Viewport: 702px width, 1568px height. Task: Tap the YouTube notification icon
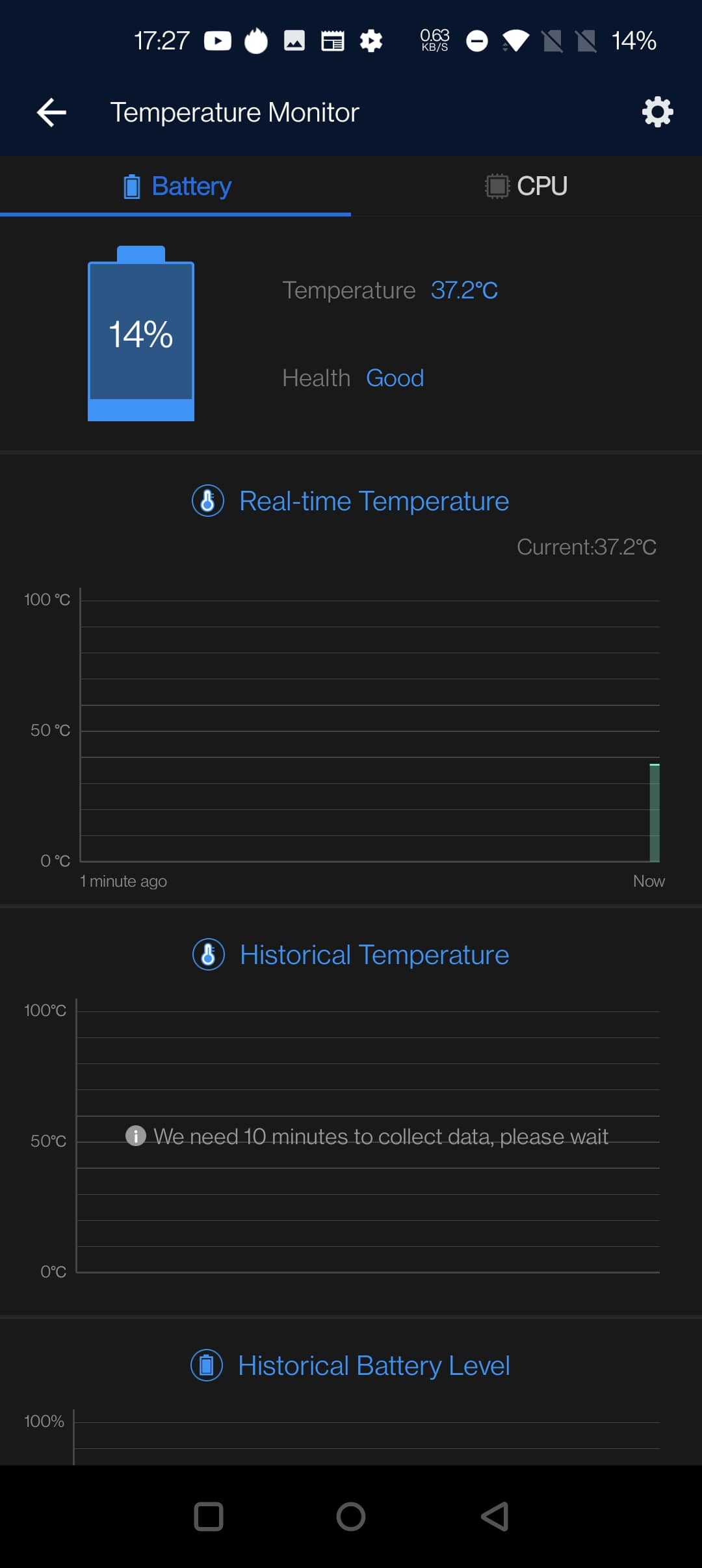218,41
